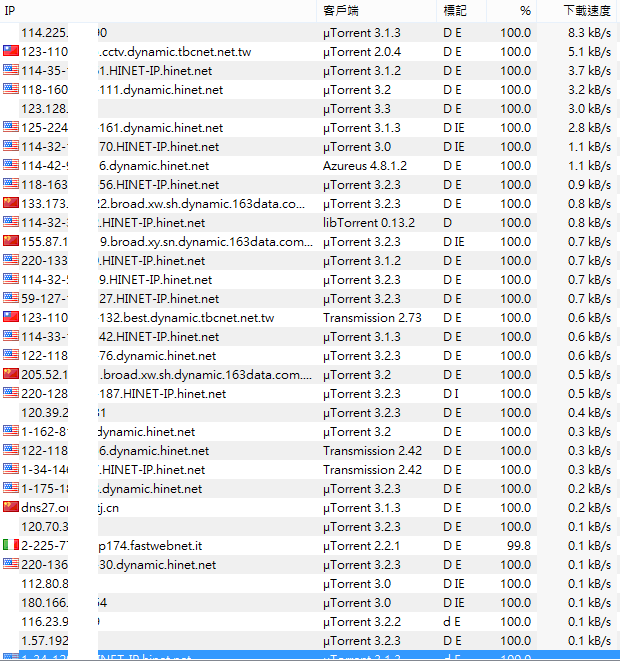Click flag icon of 114-32 70.HINET-IP peer

coord(11,146)
